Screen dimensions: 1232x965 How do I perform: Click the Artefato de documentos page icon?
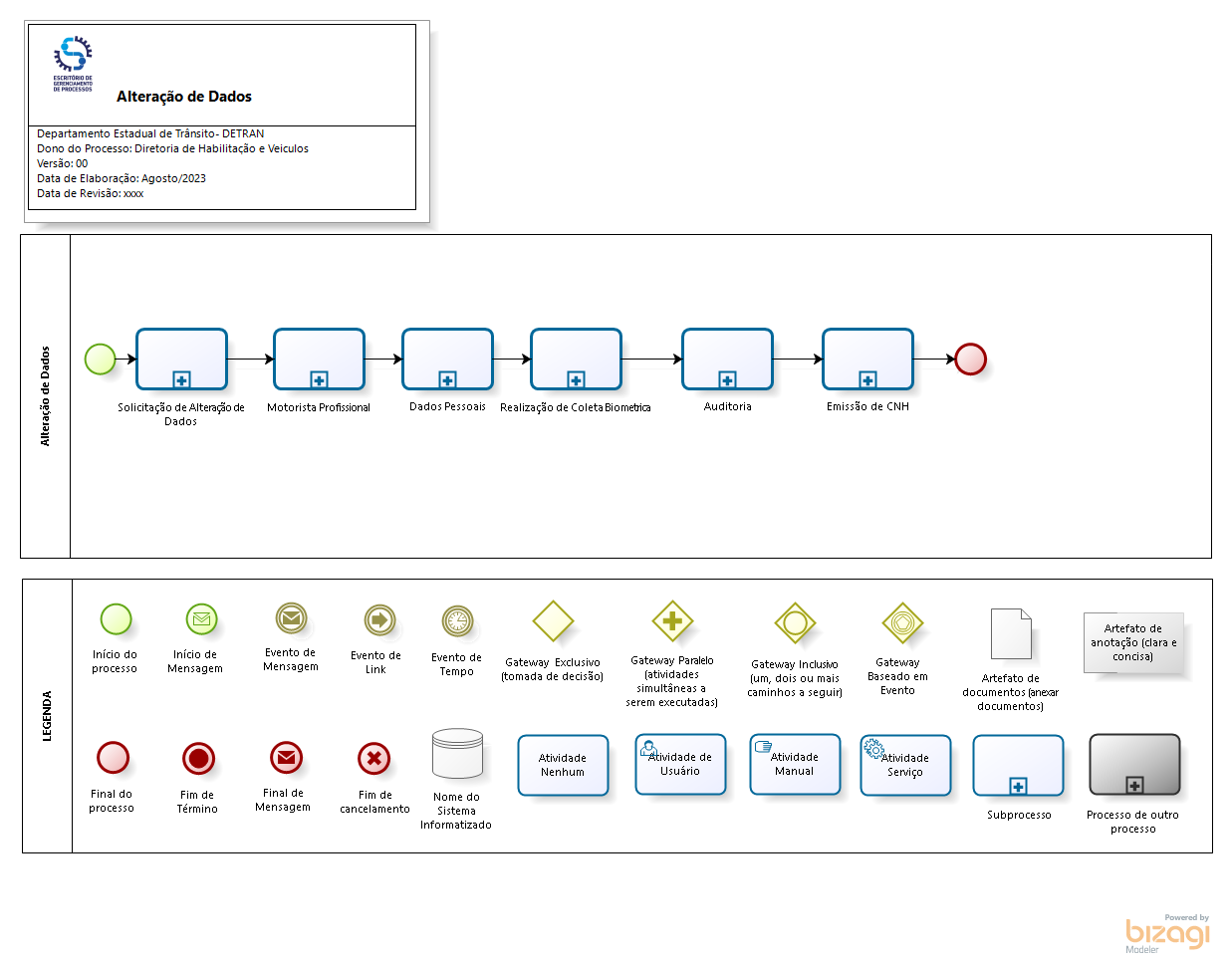(x=1010, y=633)
